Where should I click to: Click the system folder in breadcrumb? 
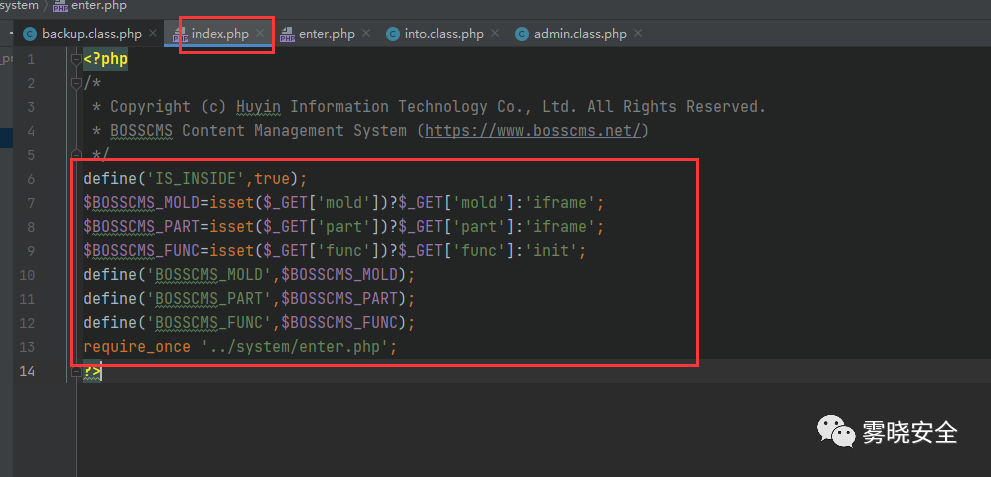pos(20,6)
